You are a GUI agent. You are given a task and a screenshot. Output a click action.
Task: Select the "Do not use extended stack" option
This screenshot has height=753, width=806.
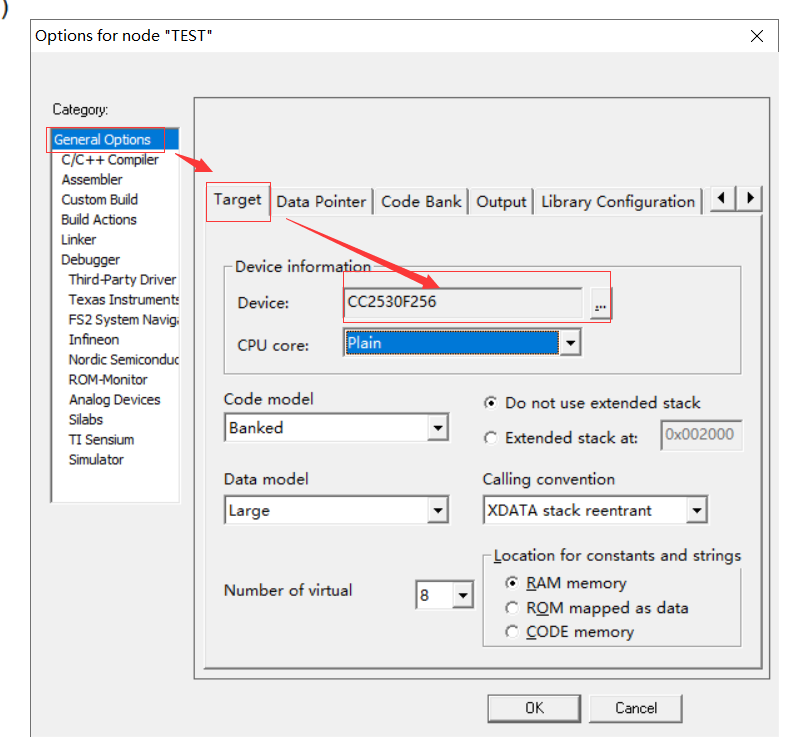[490, 404]
